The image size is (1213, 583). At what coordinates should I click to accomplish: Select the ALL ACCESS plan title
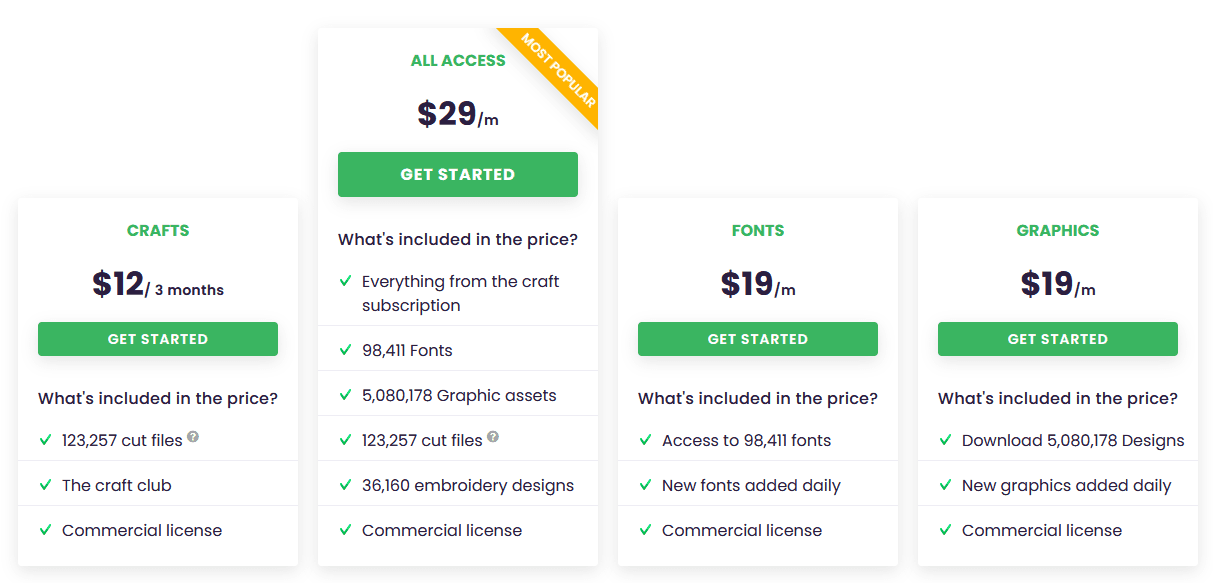point(458,60)
